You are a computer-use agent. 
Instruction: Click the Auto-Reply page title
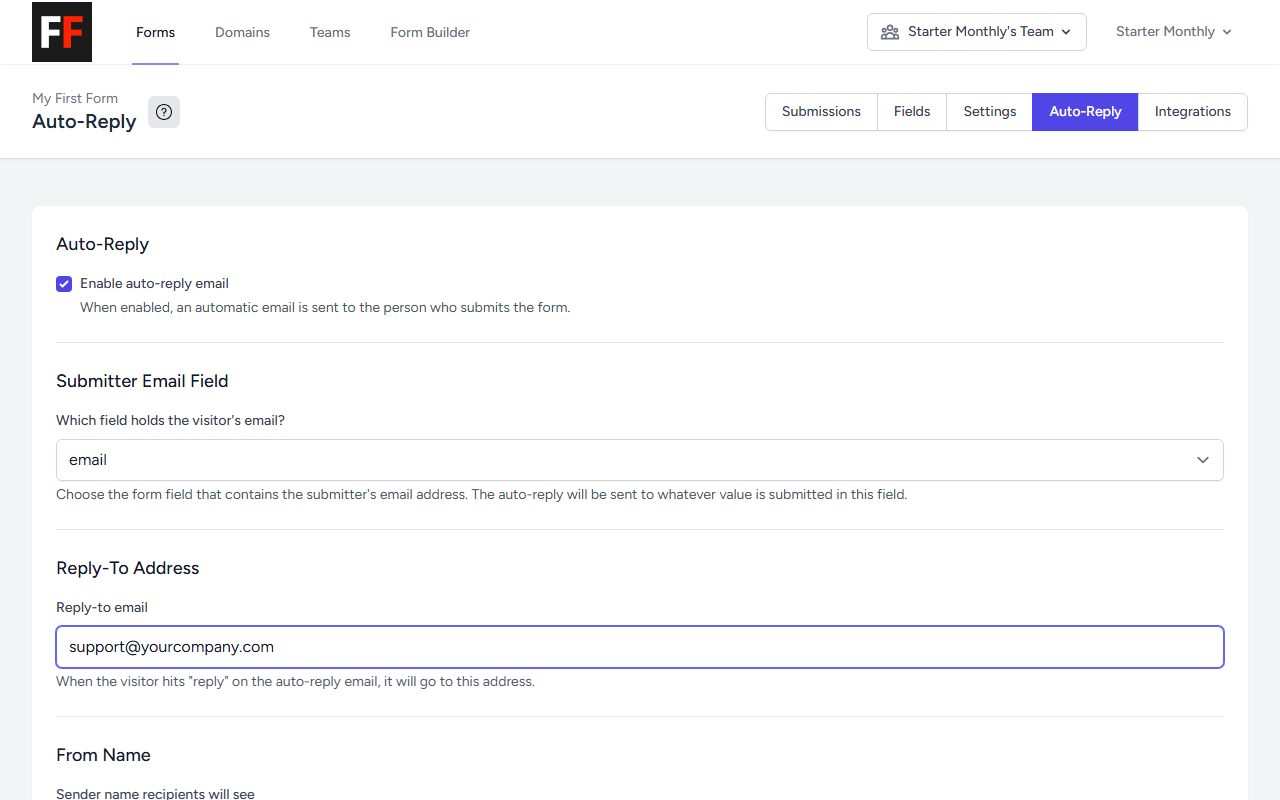84,122
